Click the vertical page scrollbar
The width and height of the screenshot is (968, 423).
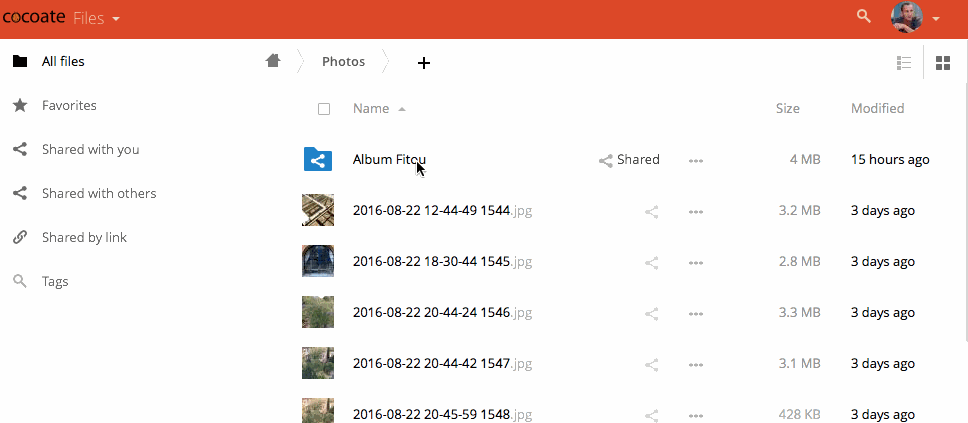(x=965, y=210)
